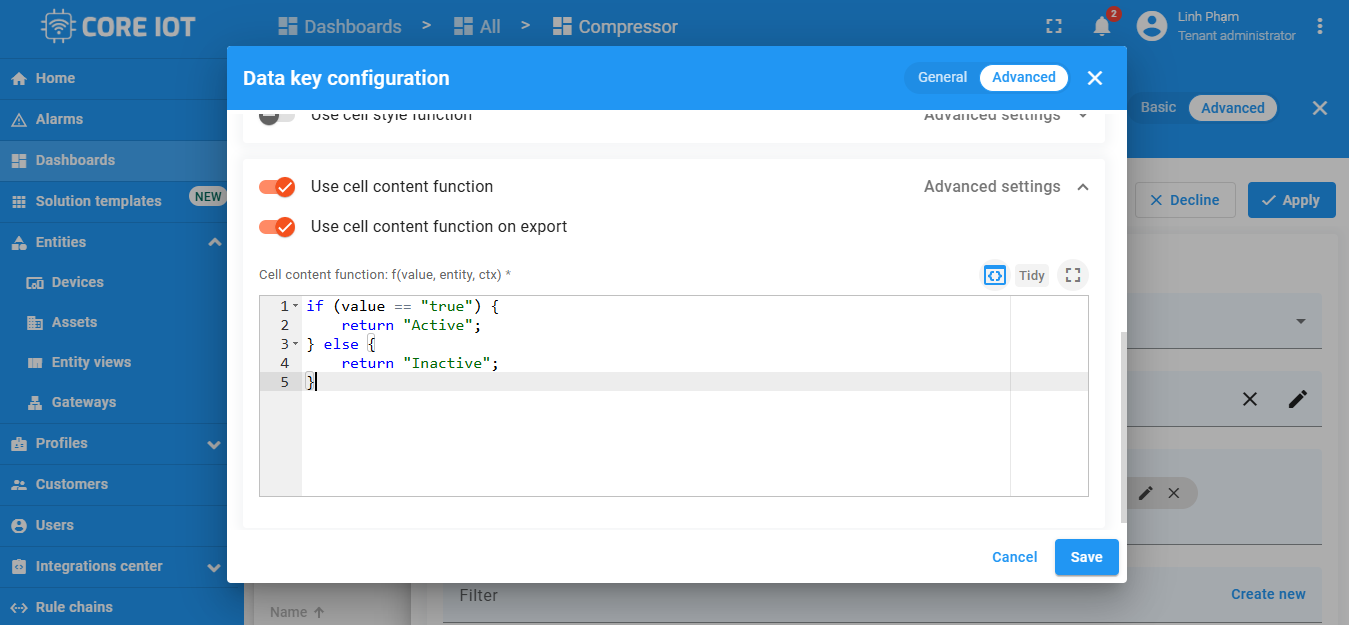The height and width of the screenshot is (625, 1349).
Task: Enable the Use cell style function toggle
Action: point(277,116)
